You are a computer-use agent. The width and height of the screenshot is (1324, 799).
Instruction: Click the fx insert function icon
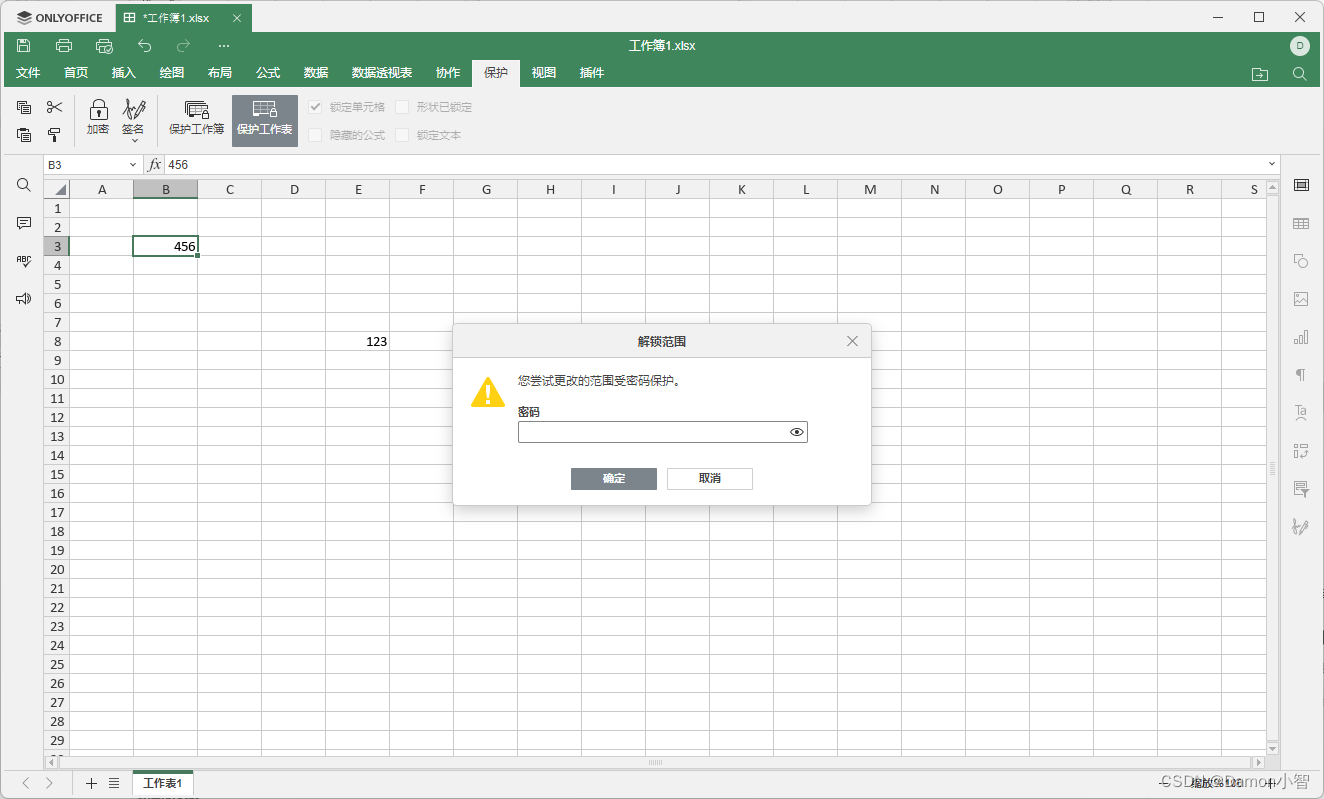coord(155,164)
